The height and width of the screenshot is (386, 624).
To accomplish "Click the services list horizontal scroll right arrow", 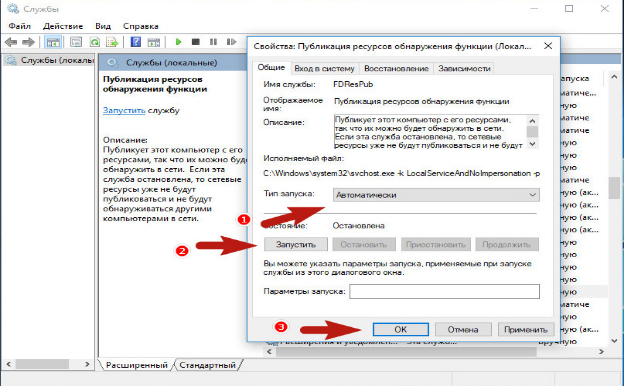I will click(x=601, y=352).
